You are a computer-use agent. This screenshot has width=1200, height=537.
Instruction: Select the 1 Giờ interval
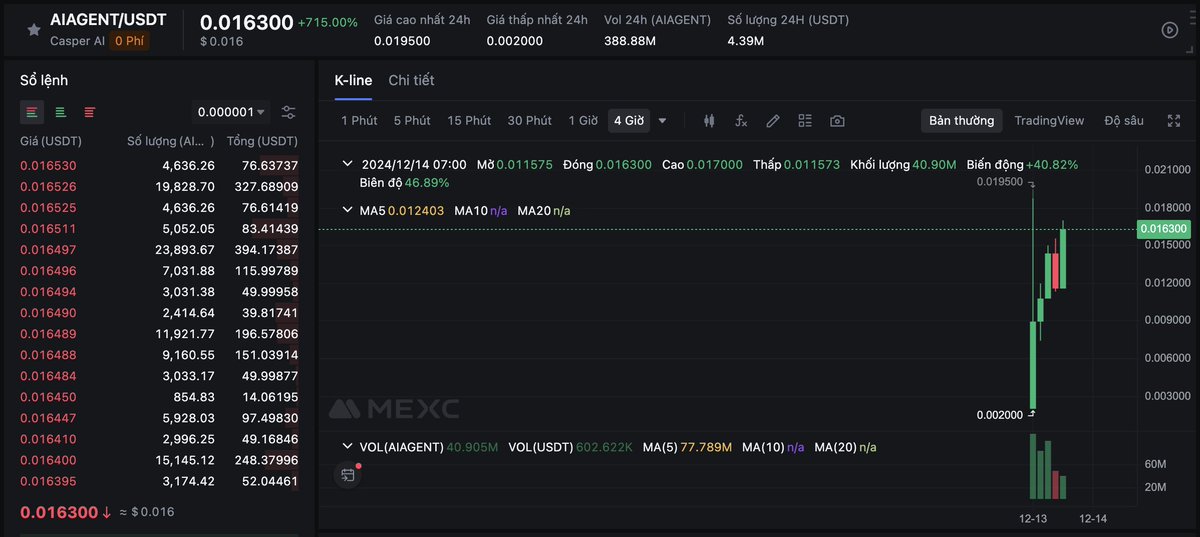pos(583,121)
